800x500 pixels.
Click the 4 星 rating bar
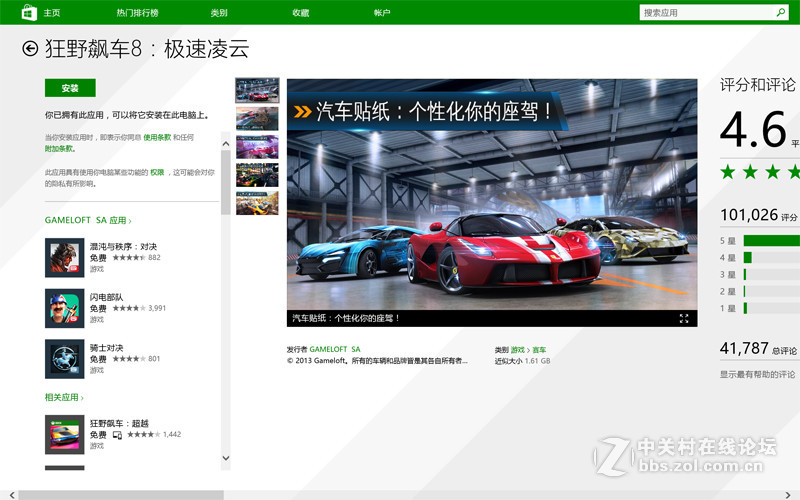coord(771,258)
